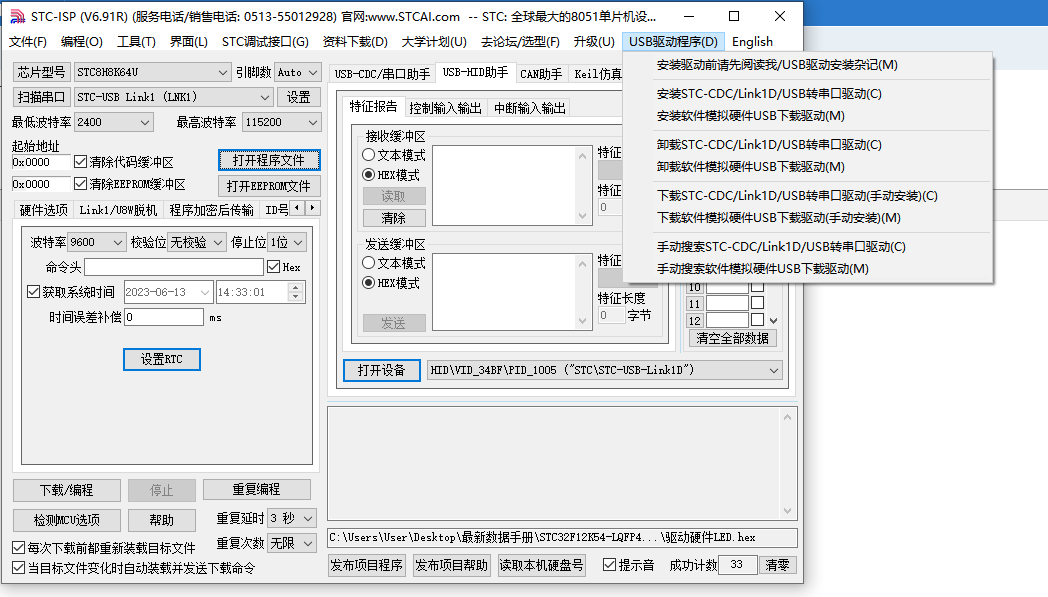Switch to USB-CDC/串口助手 tab
The image size is (1048, 597).
click(x=382, y=74)
